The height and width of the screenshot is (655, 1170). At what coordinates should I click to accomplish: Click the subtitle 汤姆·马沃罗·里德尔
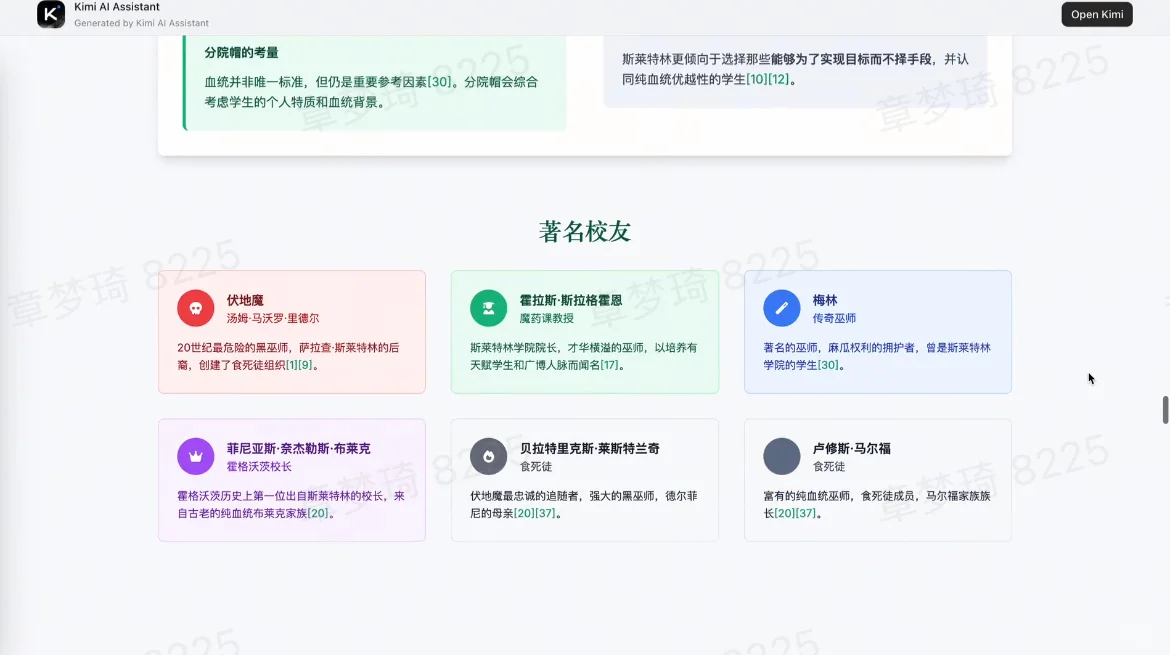pyautogui.click(x=272, y=319)
